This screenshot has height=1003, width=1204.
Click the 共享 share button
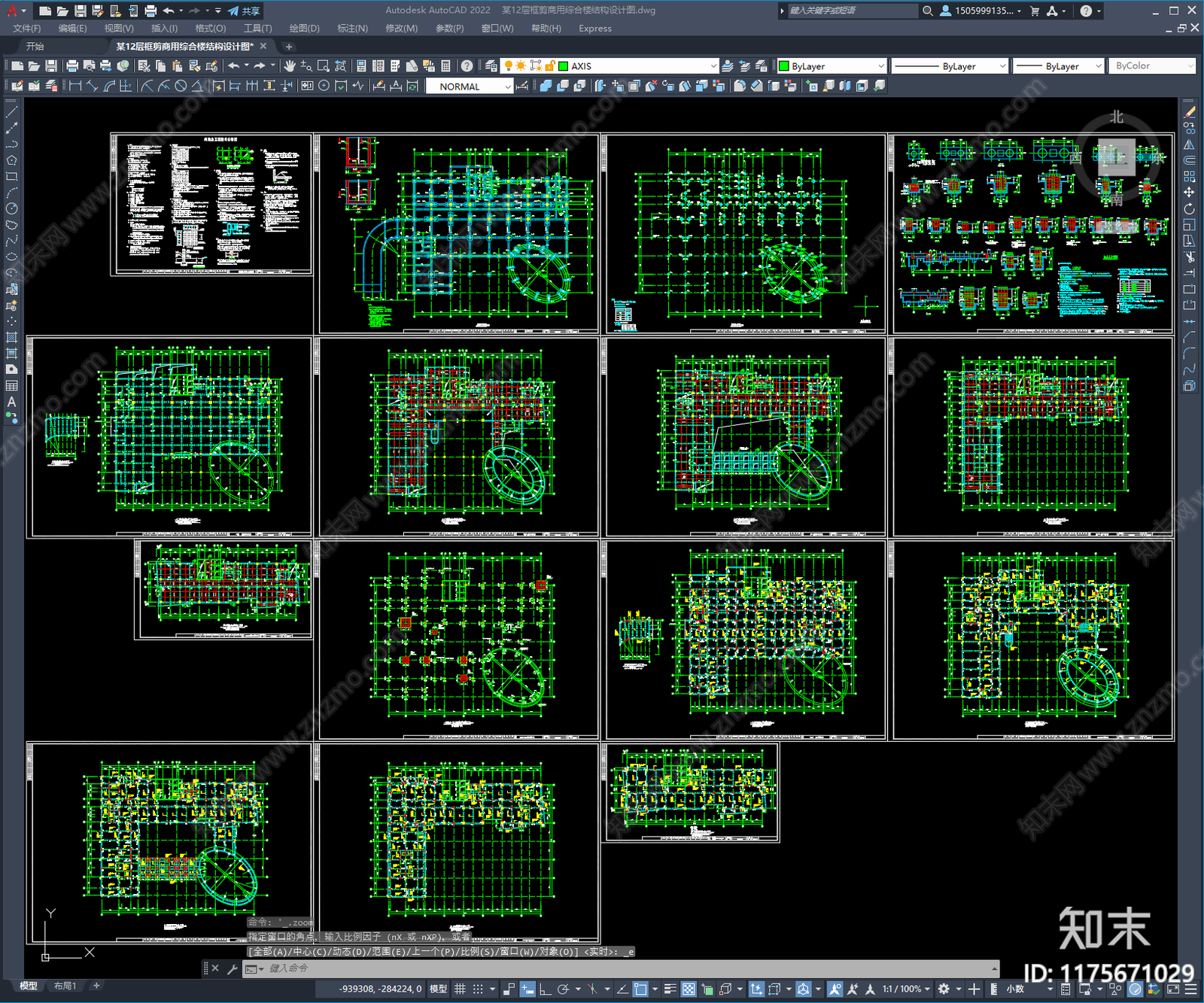(x=244, y=11)
